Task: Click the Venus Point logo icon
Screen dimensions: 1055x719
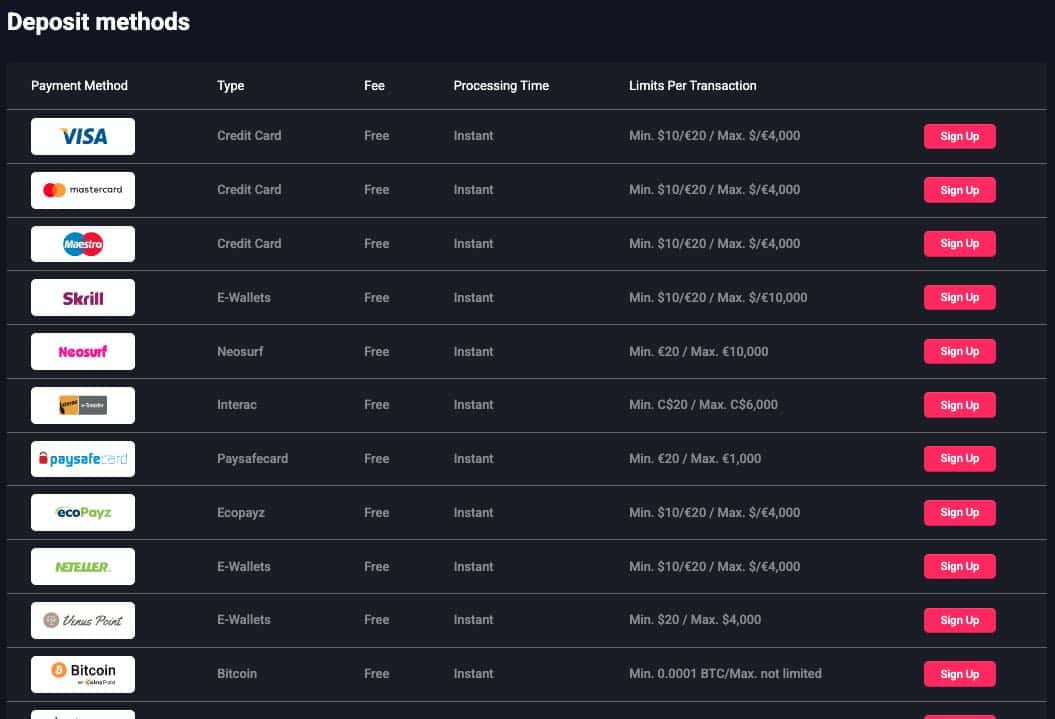Action: tap(83, 620)
